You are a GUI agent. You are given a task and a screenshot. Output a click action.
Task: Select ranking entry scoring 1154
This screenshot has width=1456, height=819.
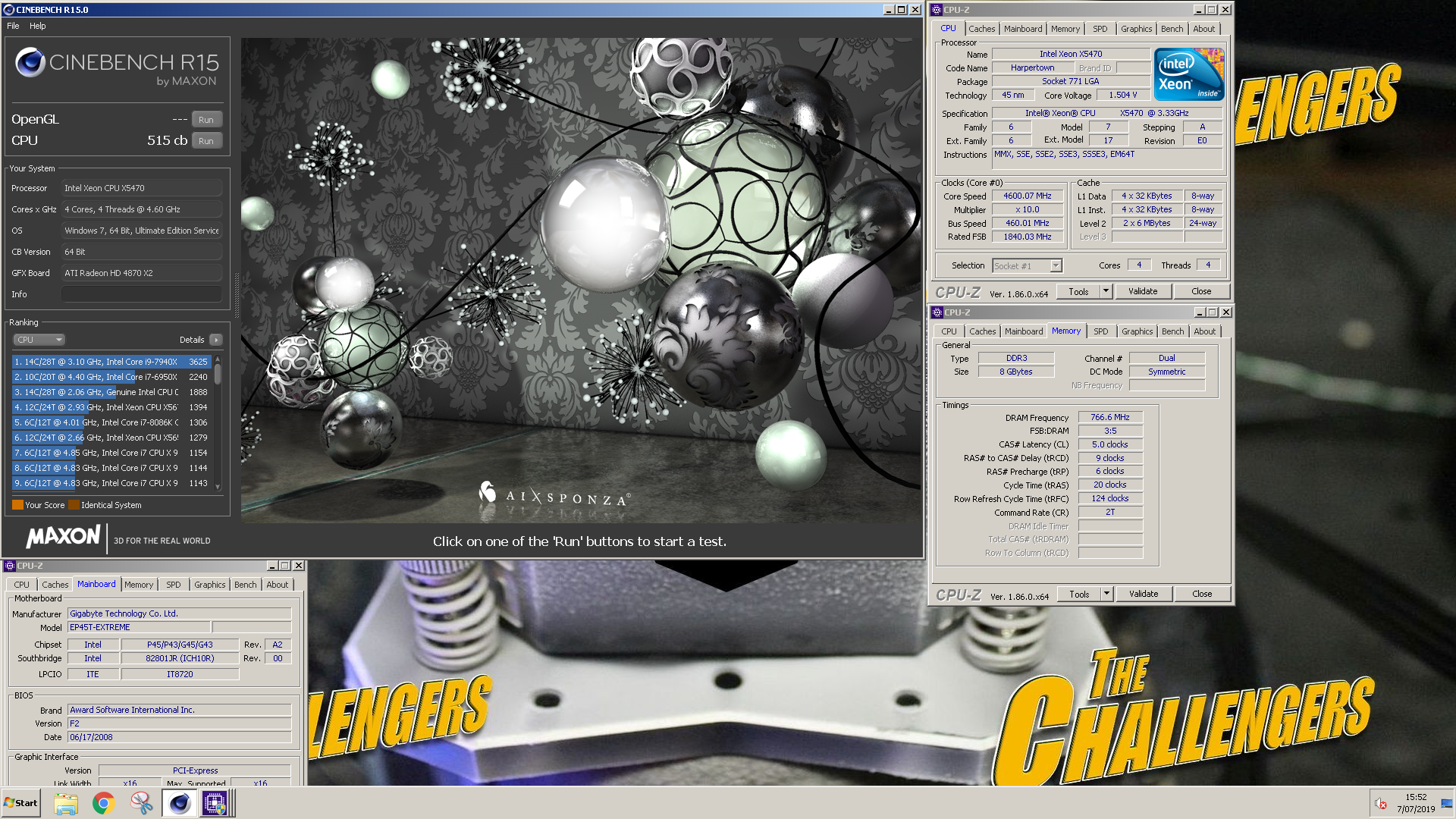(x=111, y=453)
